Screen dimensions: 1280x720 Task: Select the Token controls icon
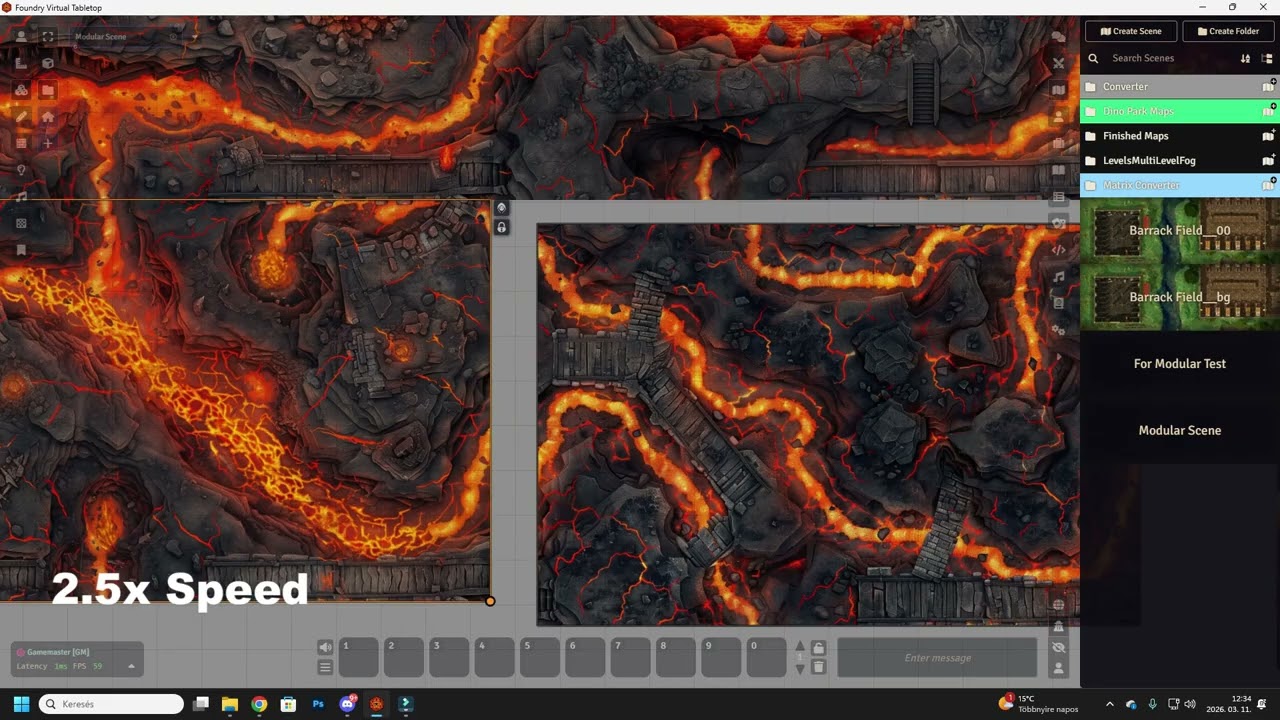(21, 37)
